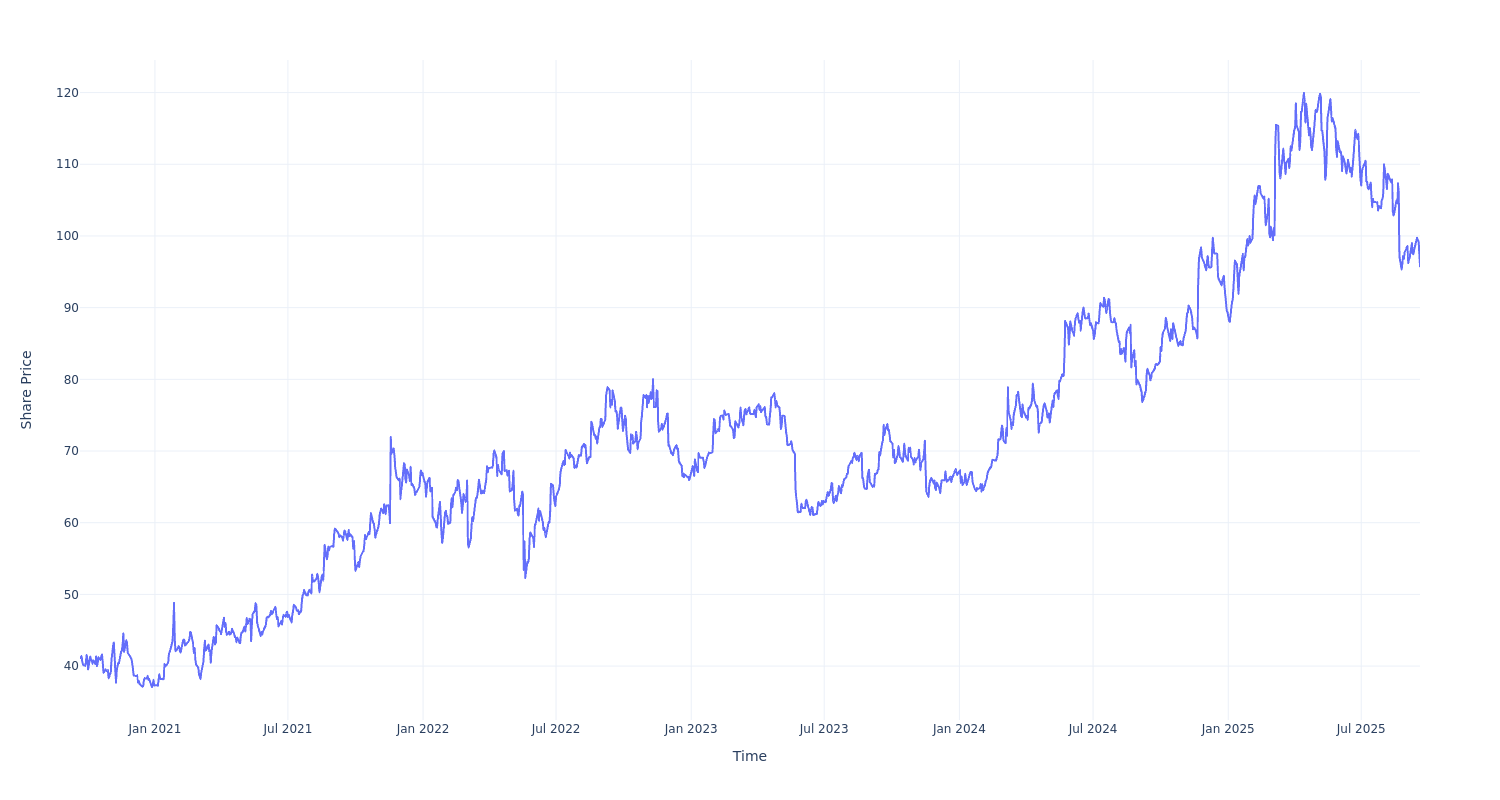Click the "Share Price" y-axis title
This screenshot has height=800, width=1500.
pos(27,390)
